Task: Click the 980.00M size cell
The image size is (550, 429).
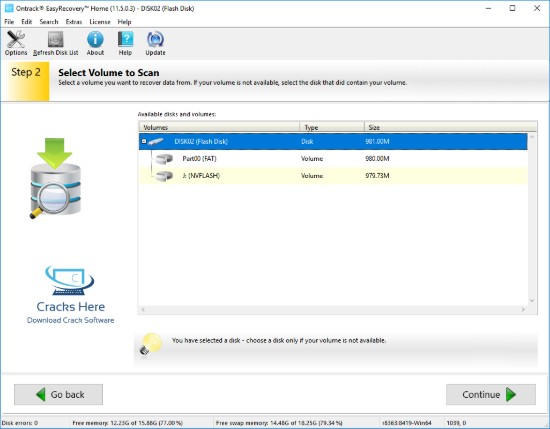Action: coord(377,159)
